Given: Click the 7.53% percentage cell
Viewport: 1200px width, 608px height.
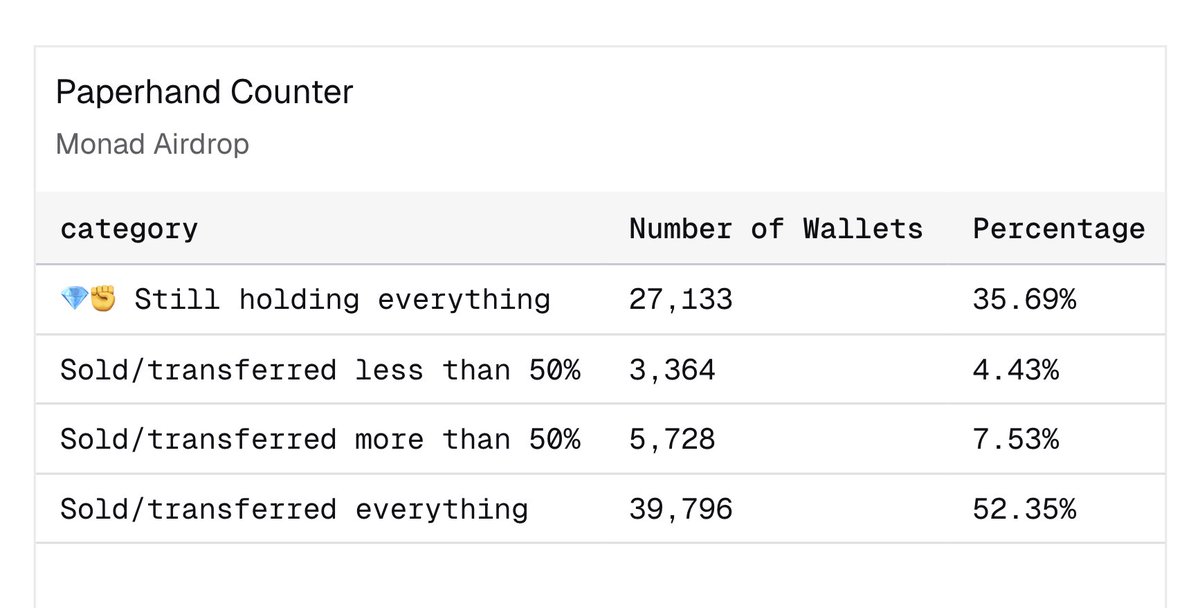Looking at the screenshot, I should pyautogui.click(x=1015, y=439).
